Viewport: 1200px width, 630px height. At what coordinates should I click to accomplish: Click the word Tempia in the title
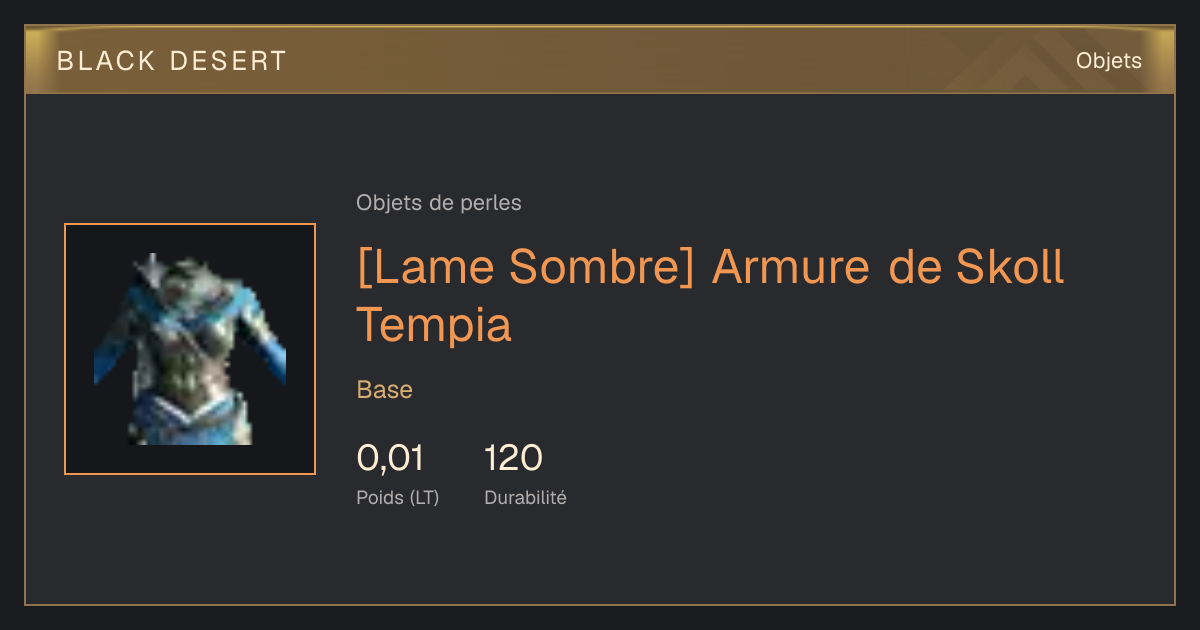(434, 325)
